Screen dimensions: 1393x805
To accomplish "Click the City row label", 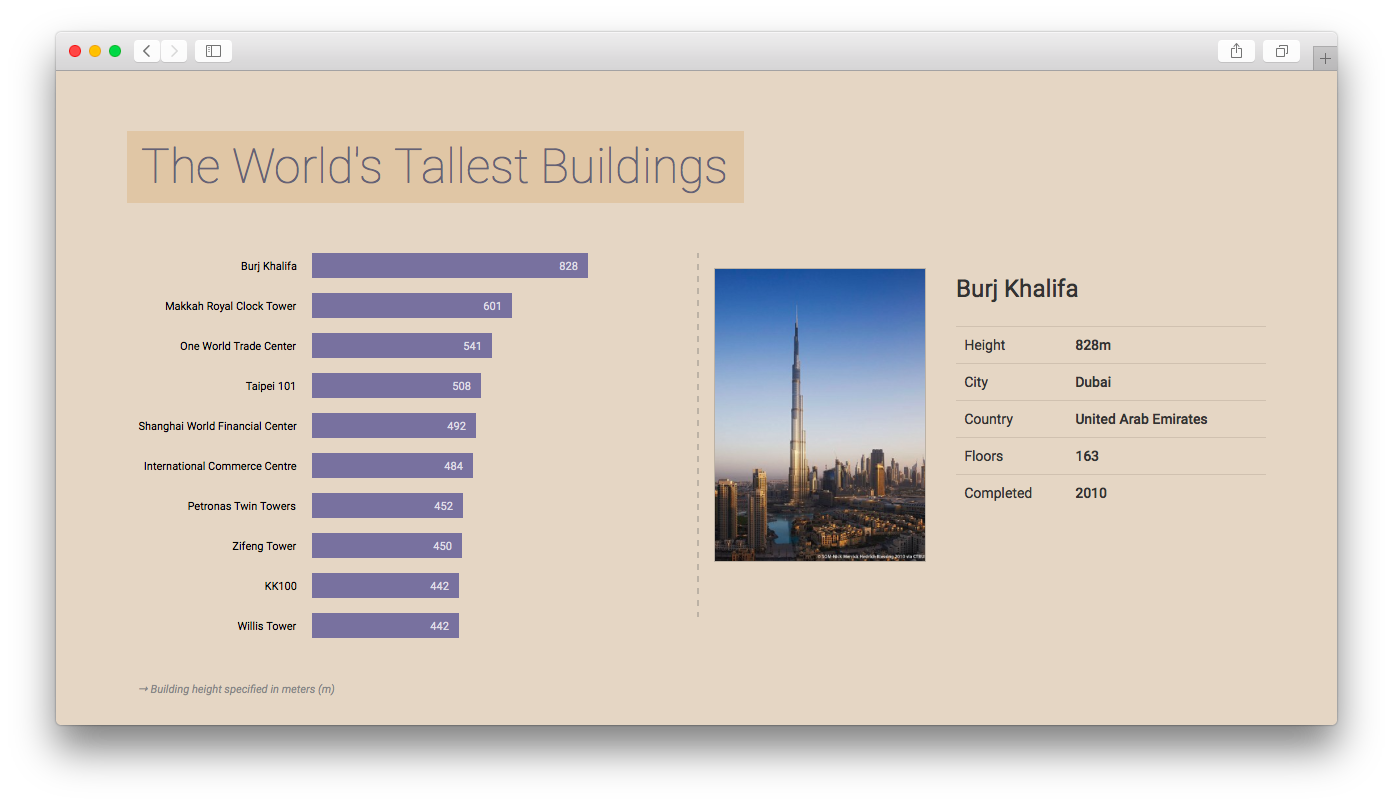I will click(x=976, y=382).
